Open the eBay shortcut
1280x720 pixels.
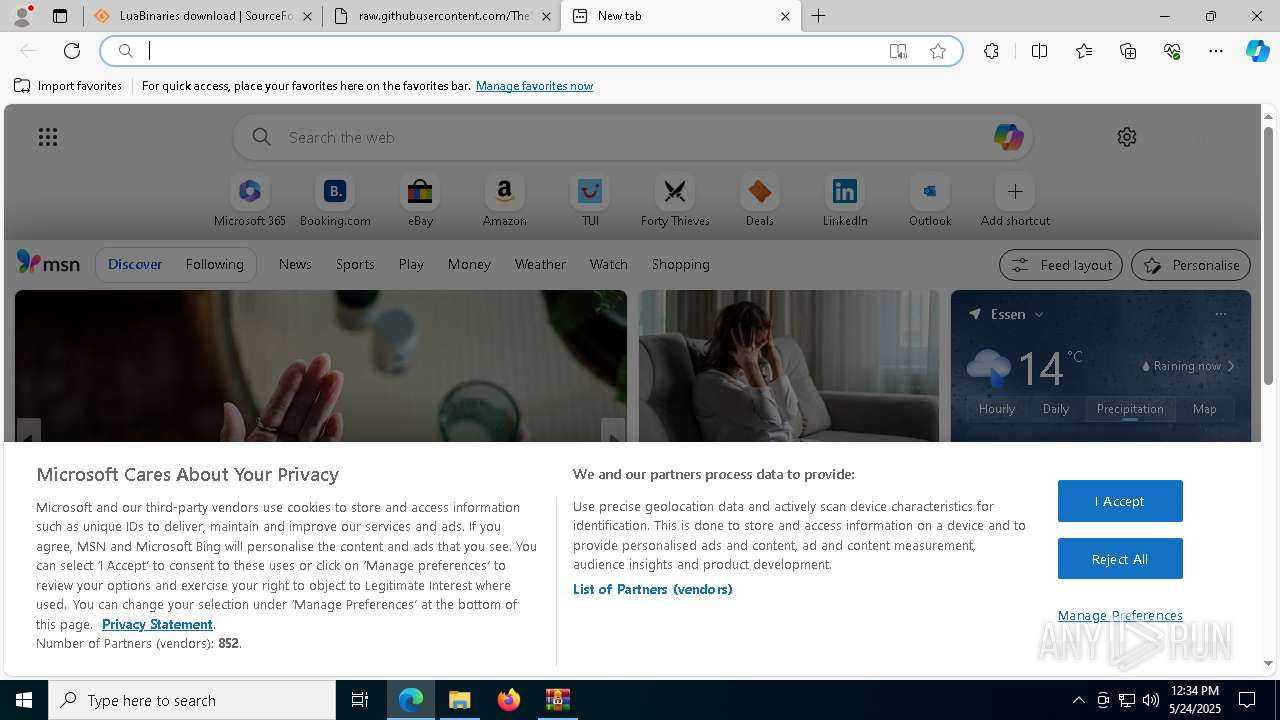coord(420,201)
